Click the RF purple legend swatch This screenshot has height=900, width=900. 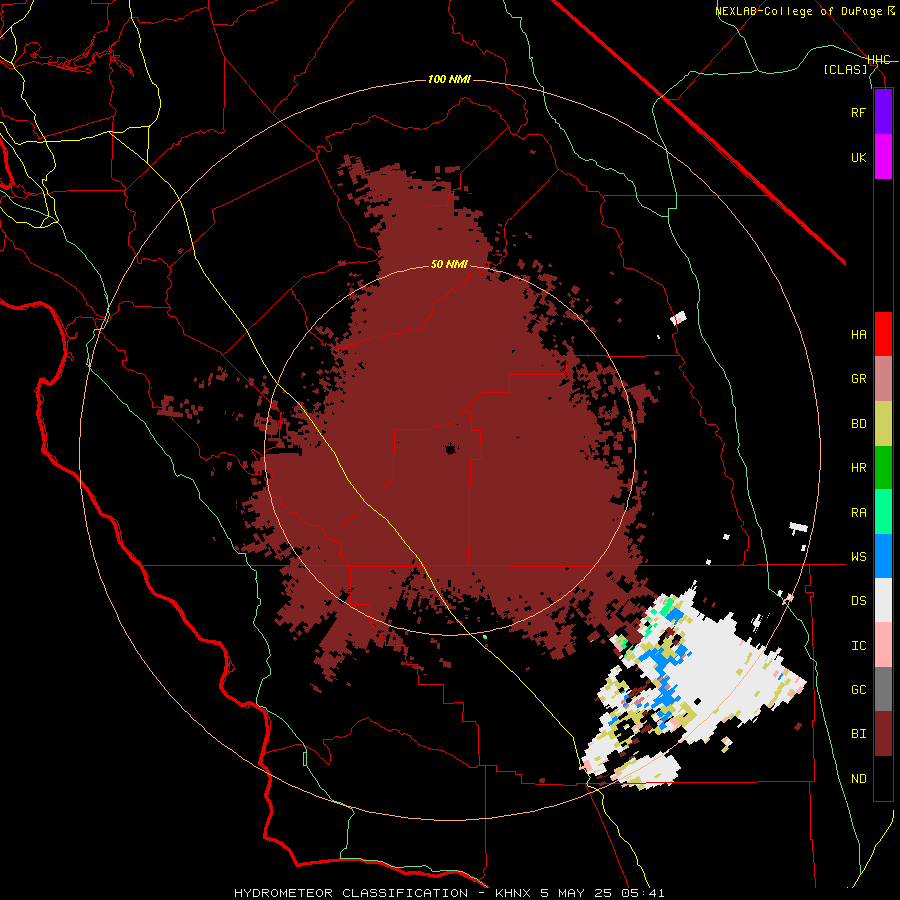pyautogui.click(x=883, y=111)
